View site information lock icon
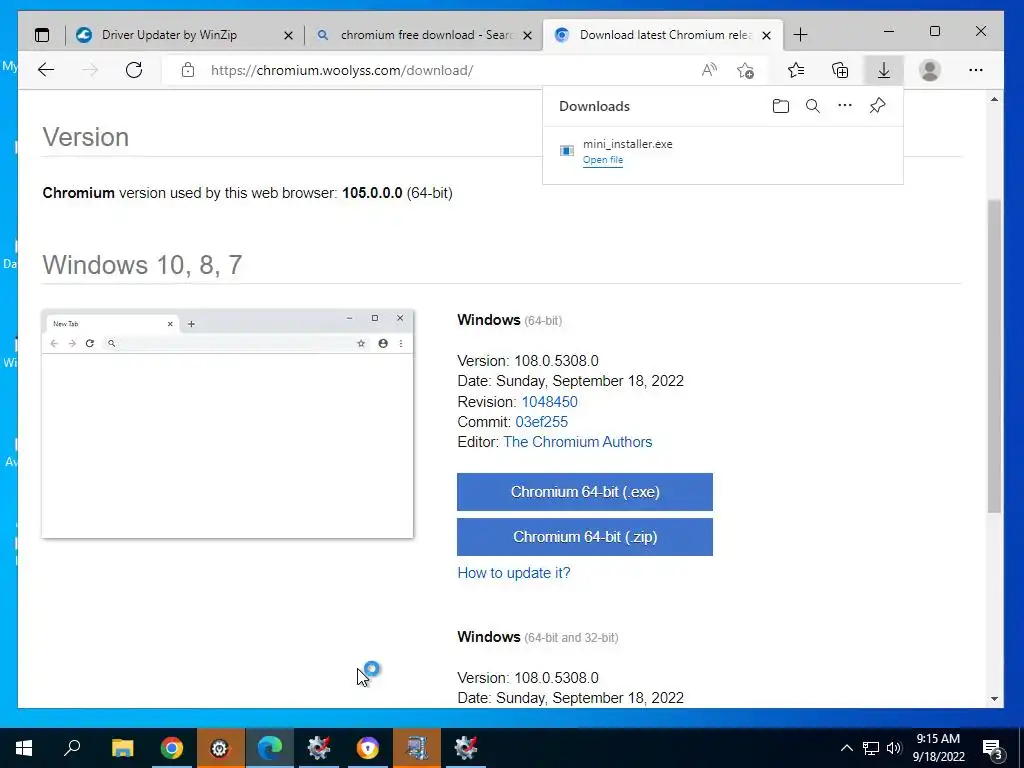 click(188, 70)
